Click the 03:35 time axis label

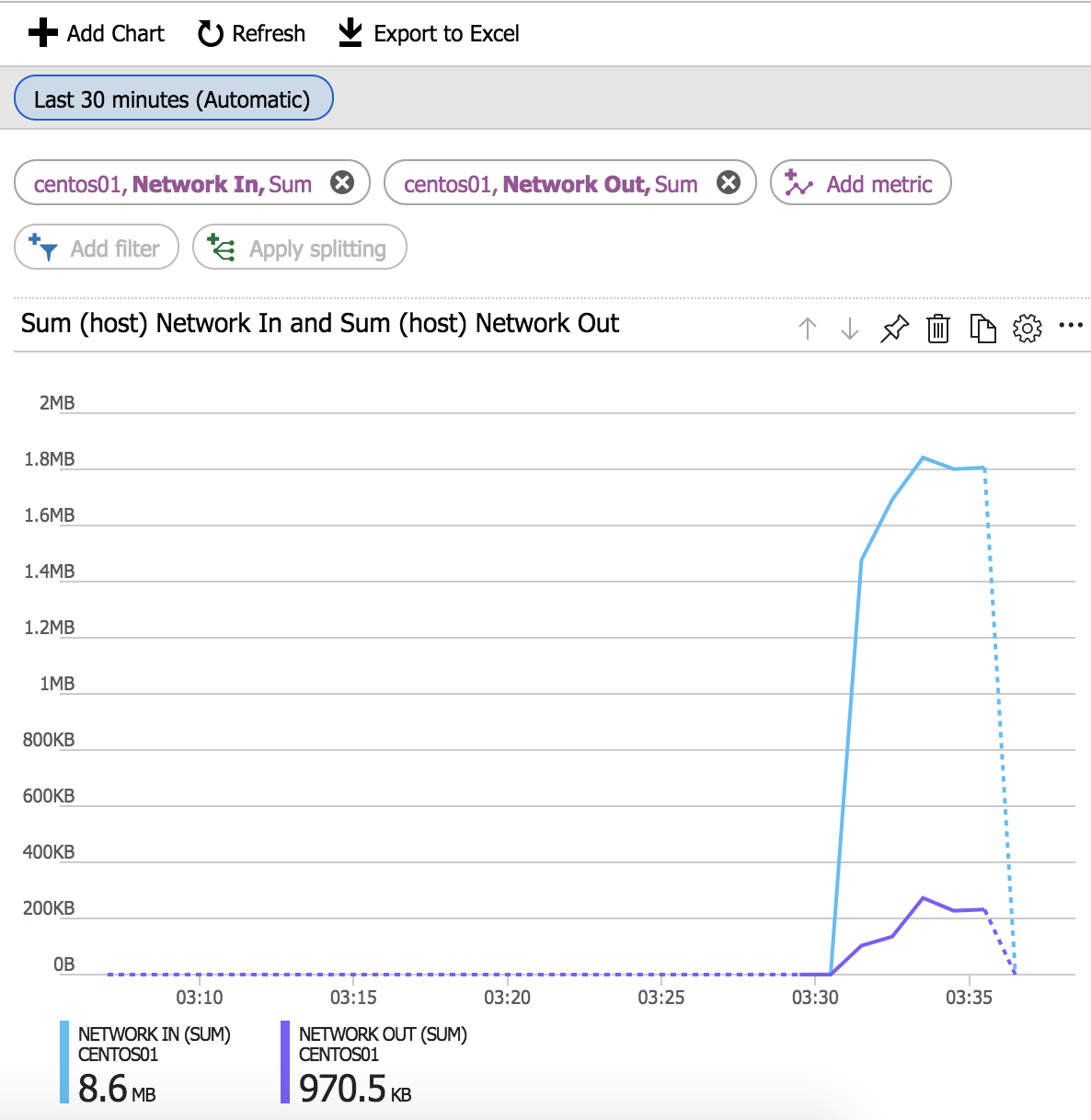pos(969,998)
